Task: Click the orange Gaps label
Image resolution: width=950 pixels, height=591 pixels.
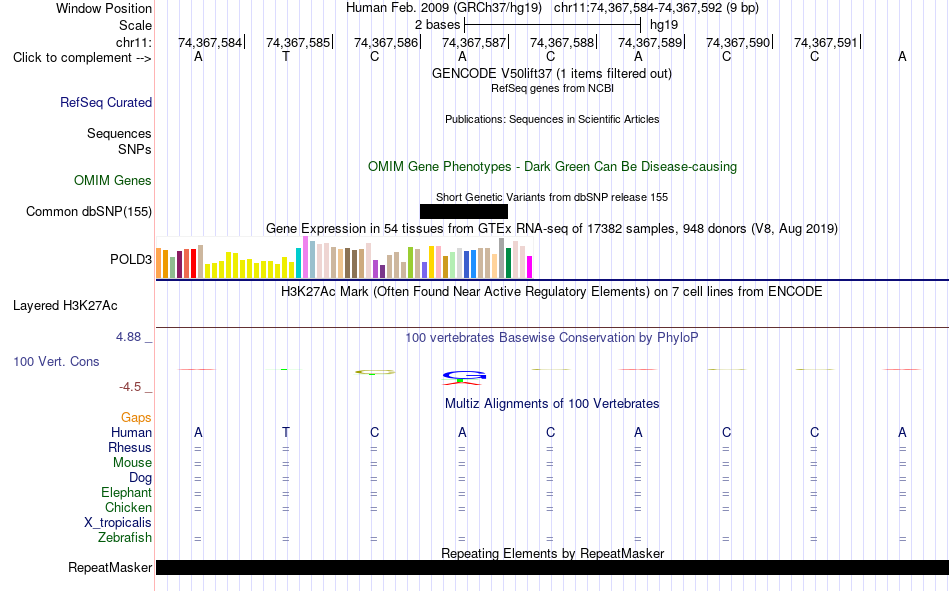Action: coord(136,418)
